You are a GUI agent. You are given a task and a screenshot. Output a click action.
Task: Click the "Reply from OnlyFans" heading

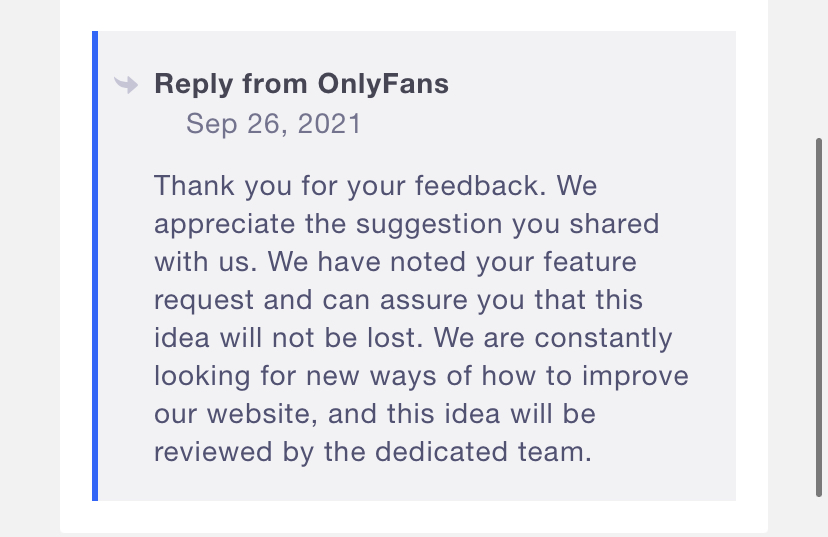click(301, 84)
